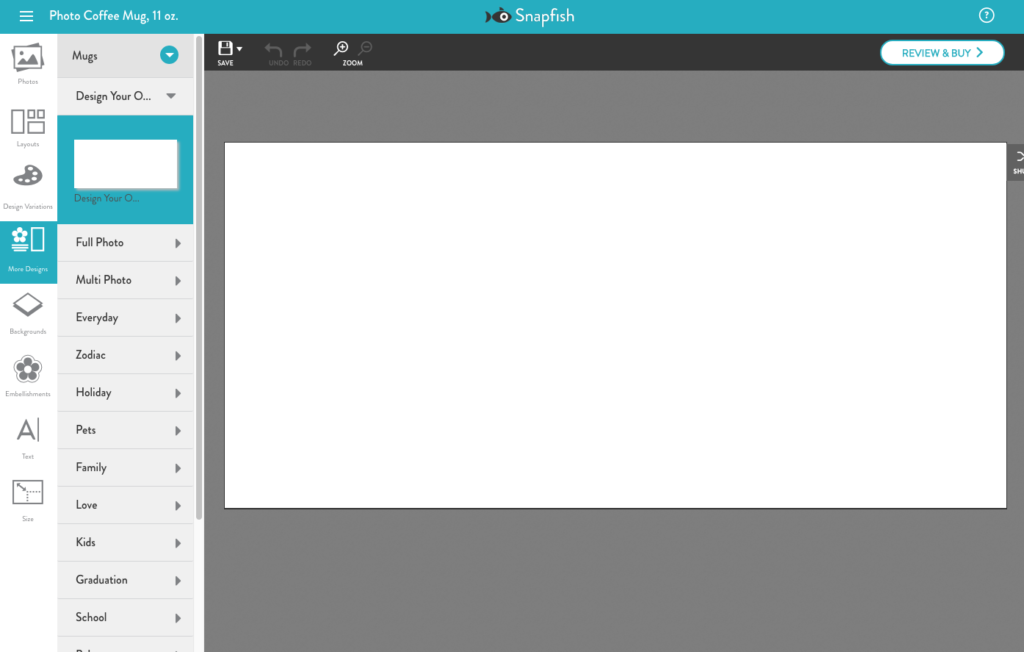Viewport: 1024px width, 652px height.
Task: Expand the Everyday category
Action: (125, 318)
